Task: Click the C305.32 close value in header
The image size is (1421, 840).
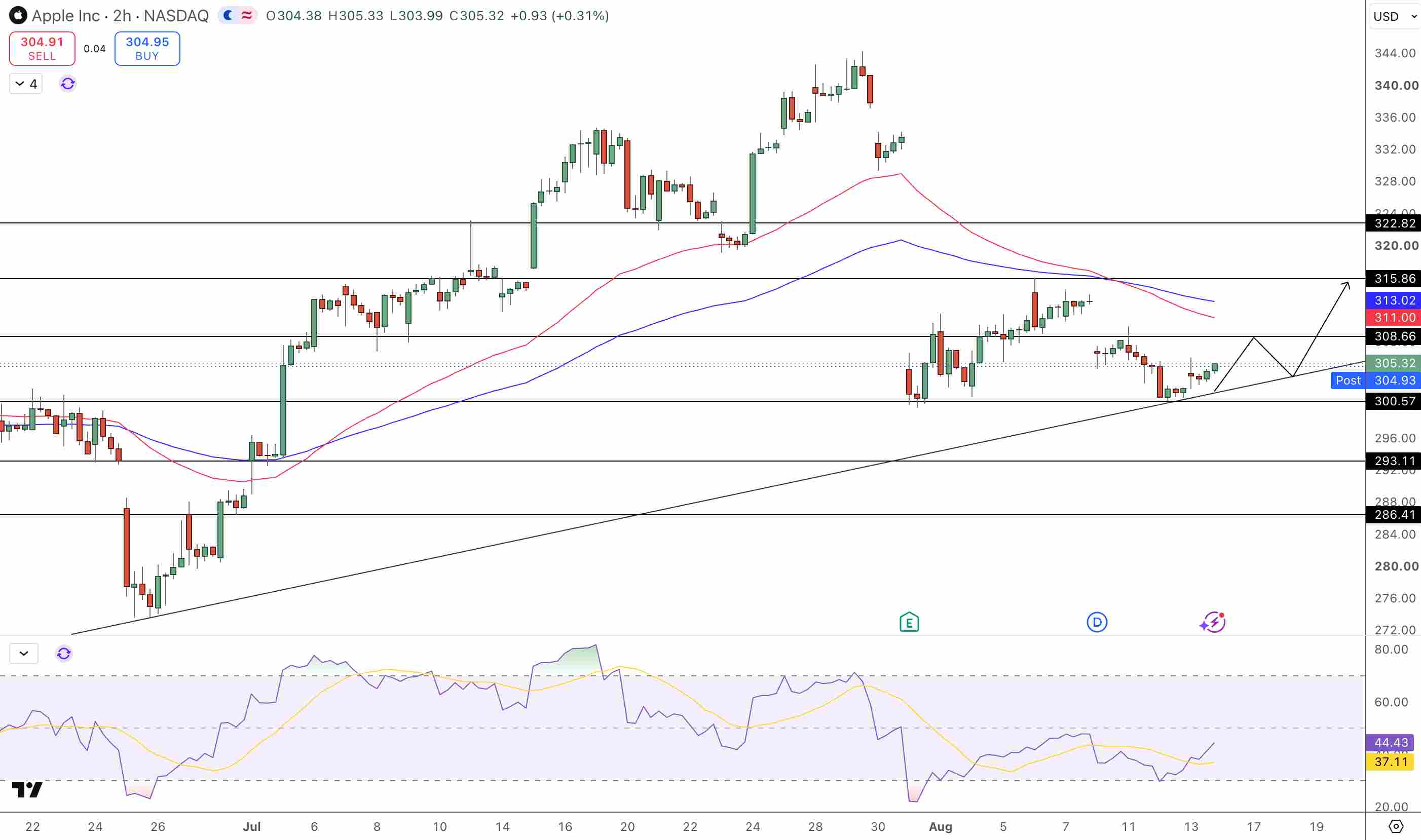Action: coord(477,15)
